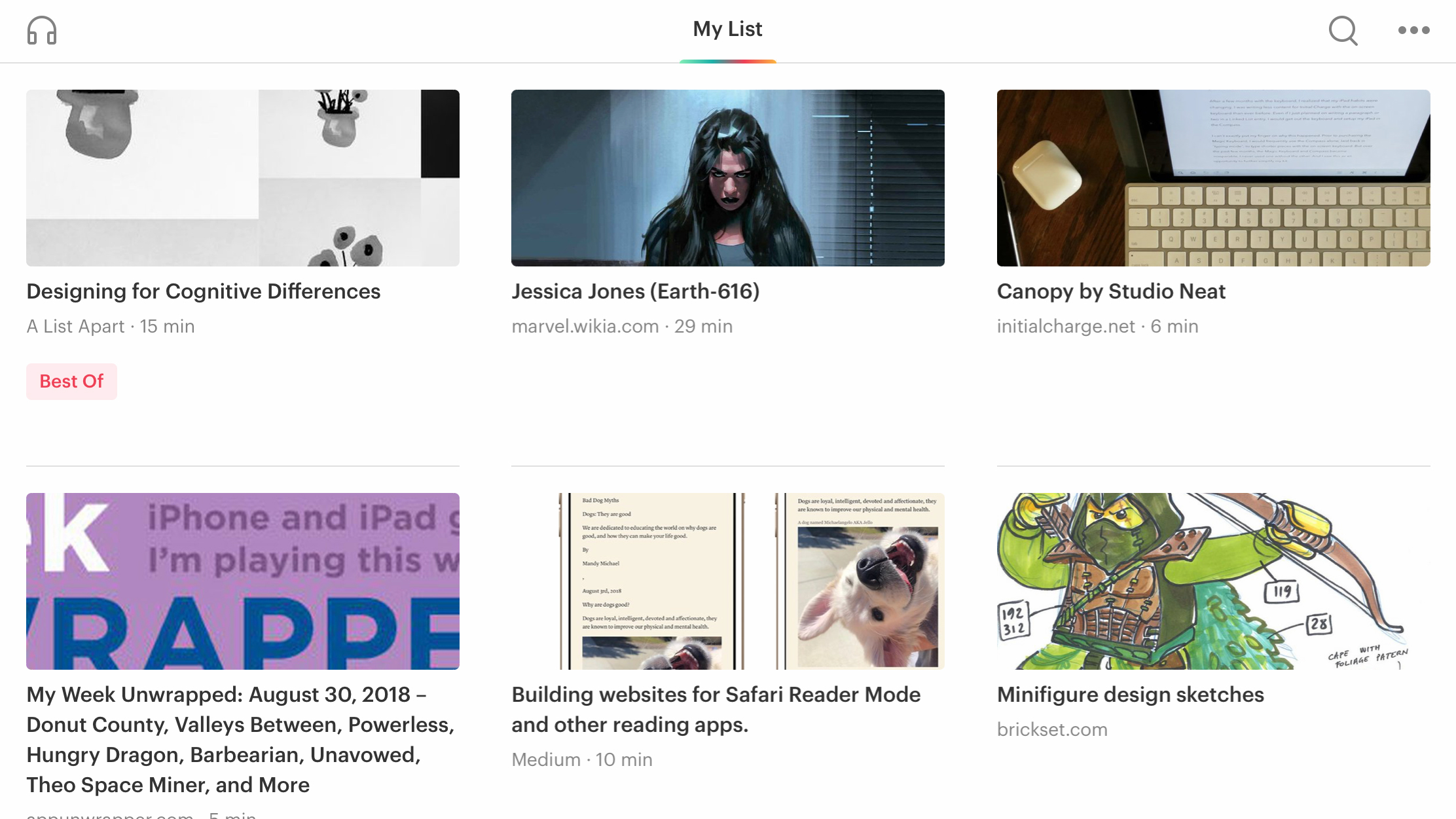Viewport: 1456px width, 819px height.
Task: Open the Jessica Jones artwork thumbnail
Action: pos(727,178)
